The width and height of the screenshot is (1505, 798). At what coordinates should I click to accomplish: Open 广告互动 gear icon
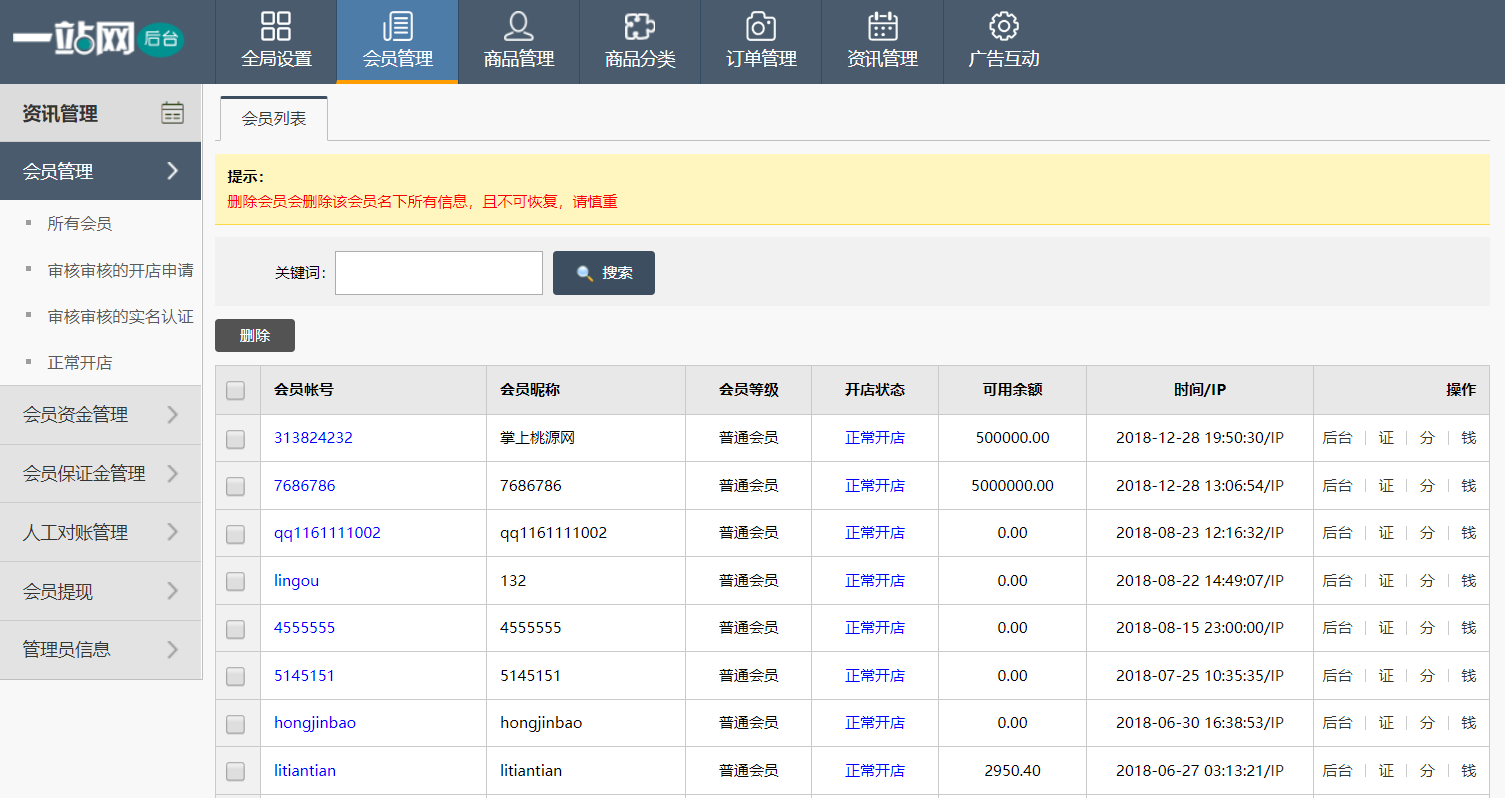pyautogui.click(x=1003, y=26)
